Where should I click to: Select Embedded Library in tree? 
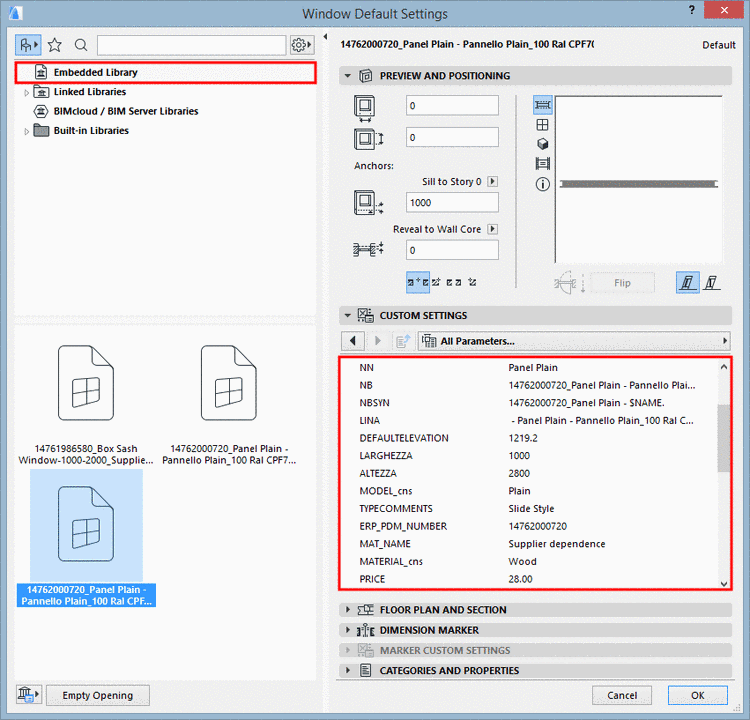(x=165, y=72)
